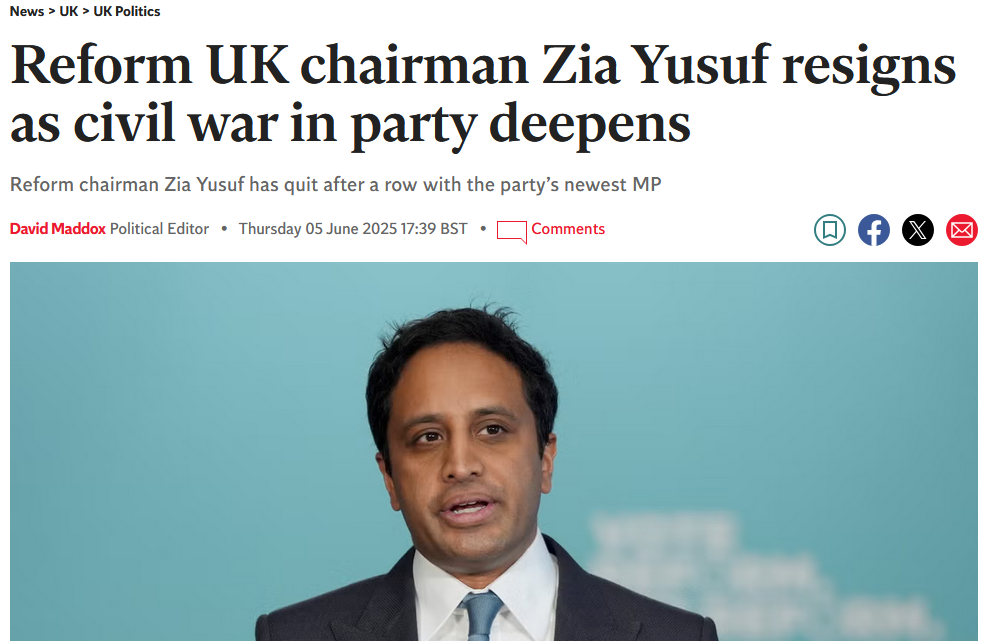Open the UK breadcrumb link
The height and width of the screenshot is (641, 986).
(x=69, y=12)
